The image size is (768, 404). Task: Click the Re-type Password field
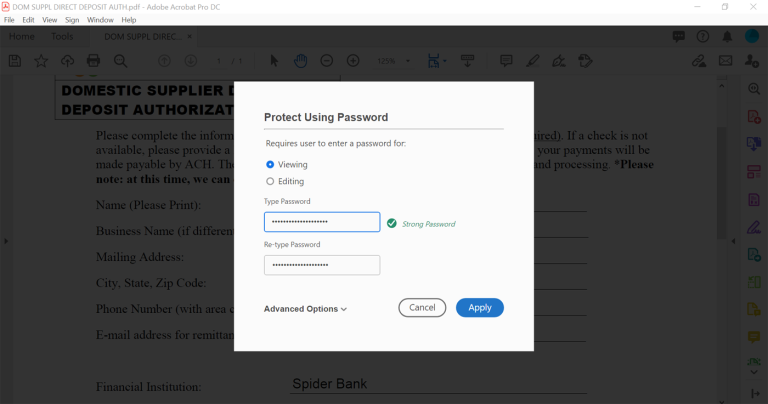coord(322,265)
